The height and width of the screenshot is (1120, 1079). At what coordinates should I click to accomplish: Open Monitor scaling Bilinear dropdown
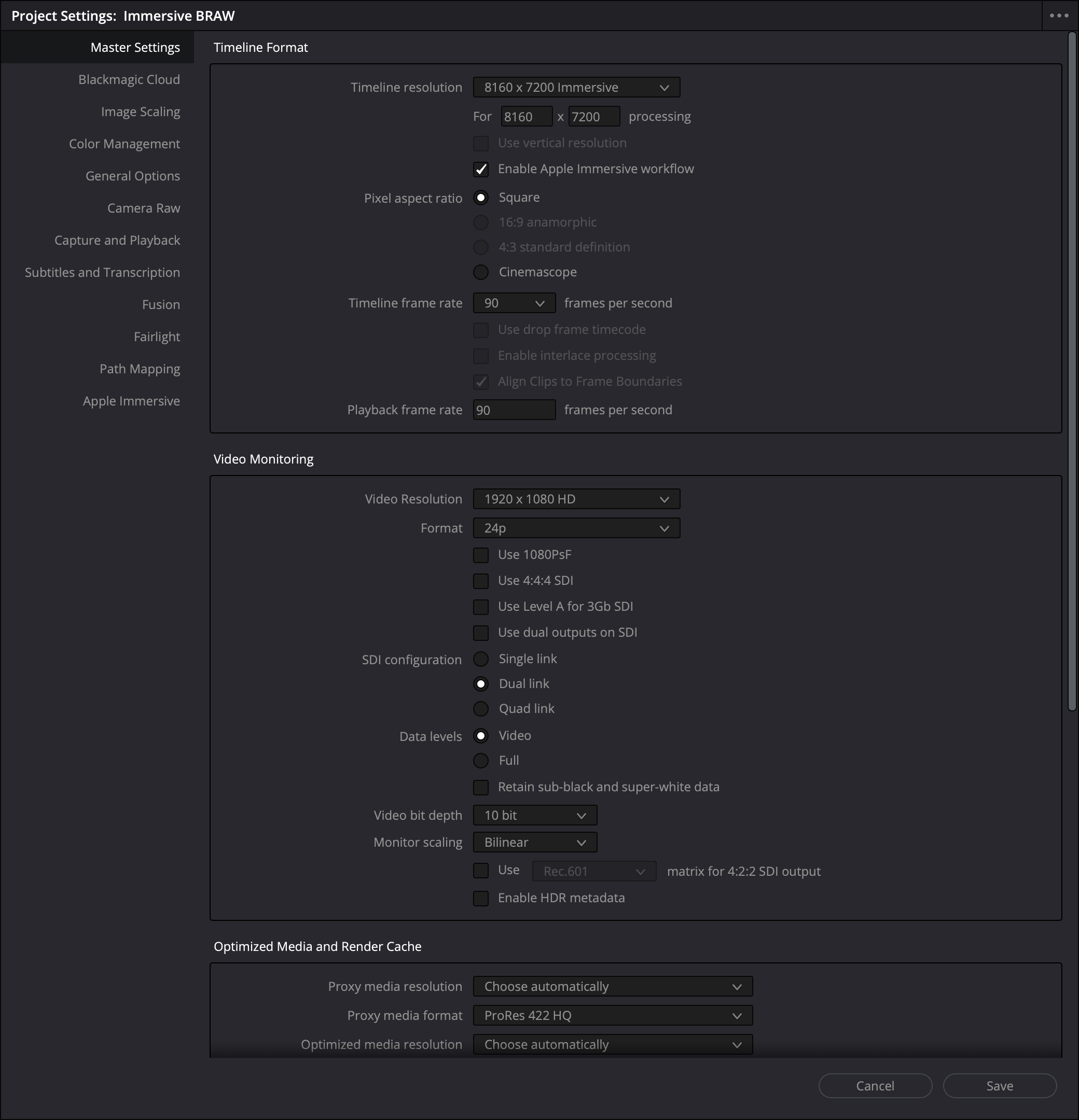pyautogui.click(x=535, y=842)
